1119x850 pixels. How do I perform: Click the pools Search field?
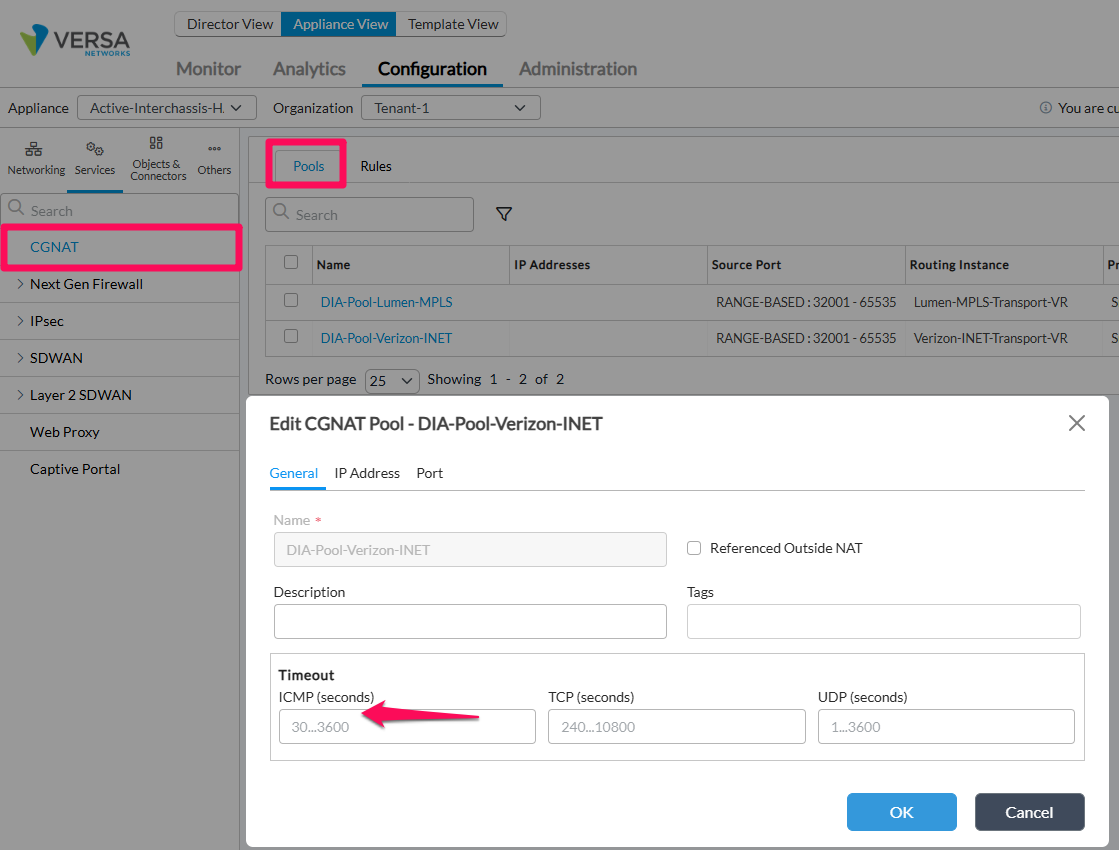(370, 214)
